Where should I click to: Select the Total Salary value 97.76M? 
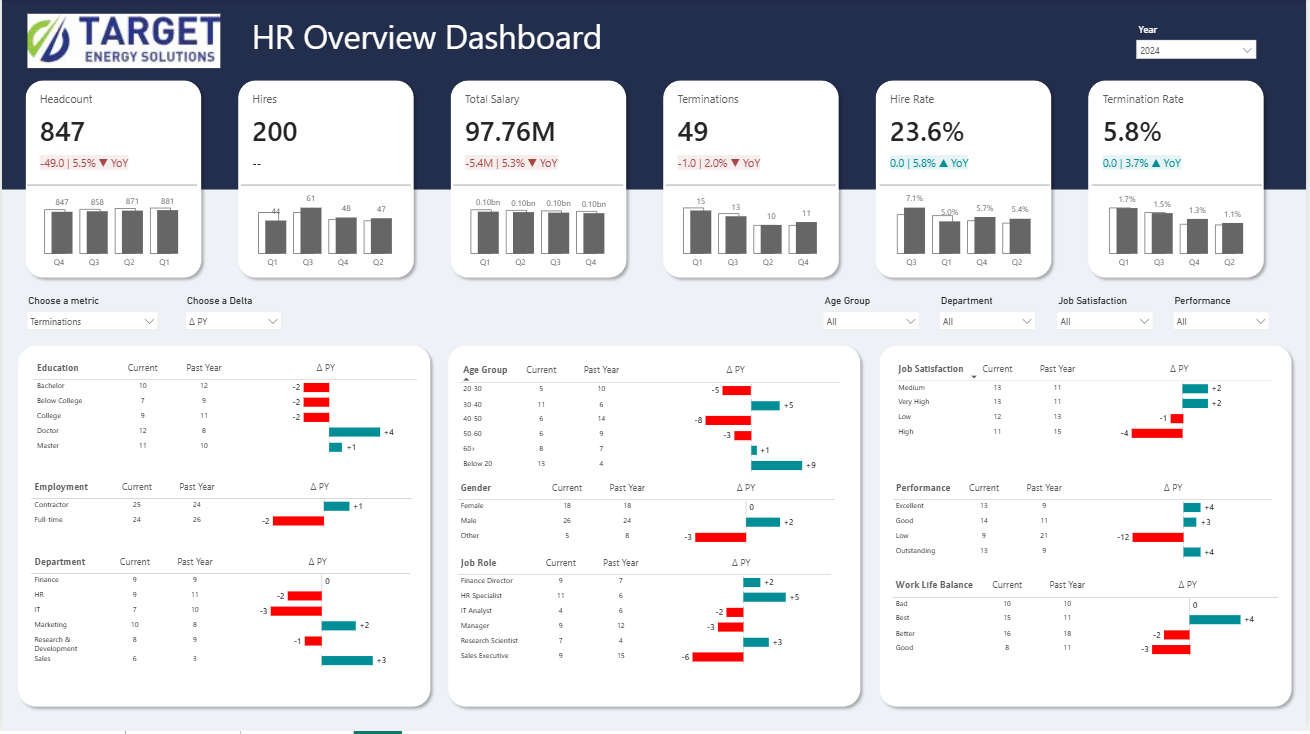pyautogui.click(x=510, y=132)
